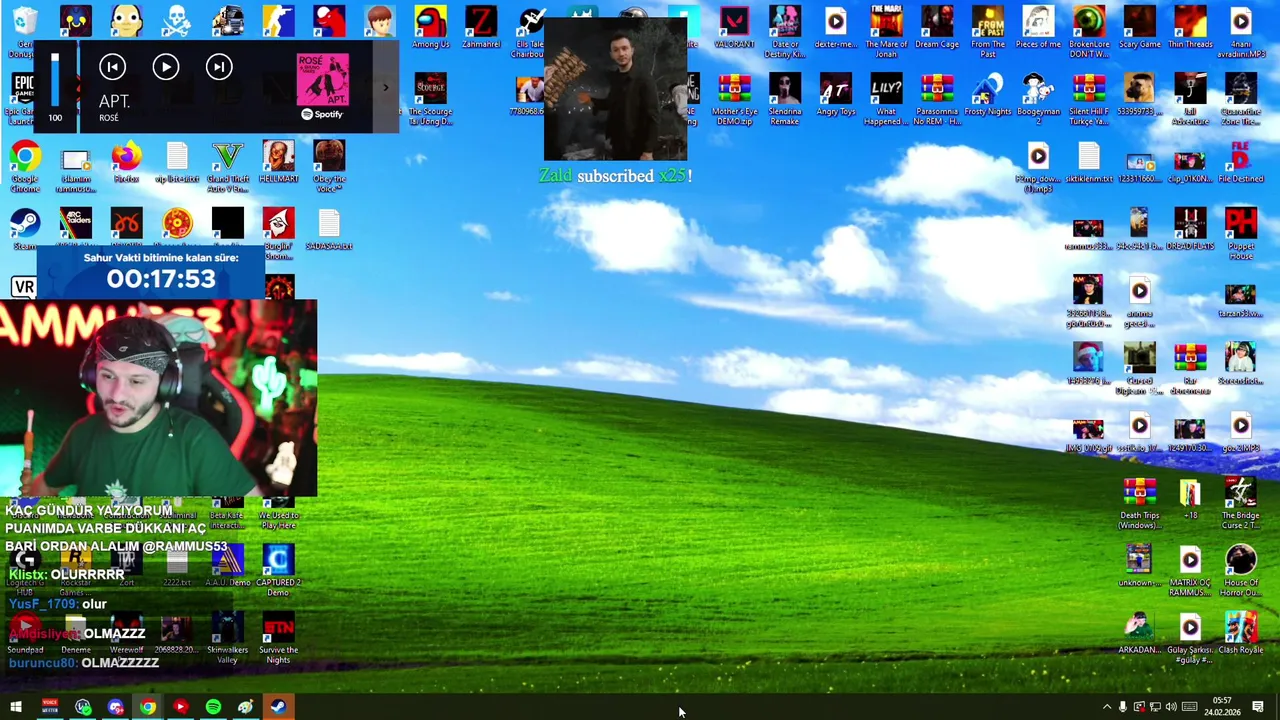The width and height of the screenshot is (1280, 720).
Task: Open the Survive the Nights shortcut
Action: [278, 638]
